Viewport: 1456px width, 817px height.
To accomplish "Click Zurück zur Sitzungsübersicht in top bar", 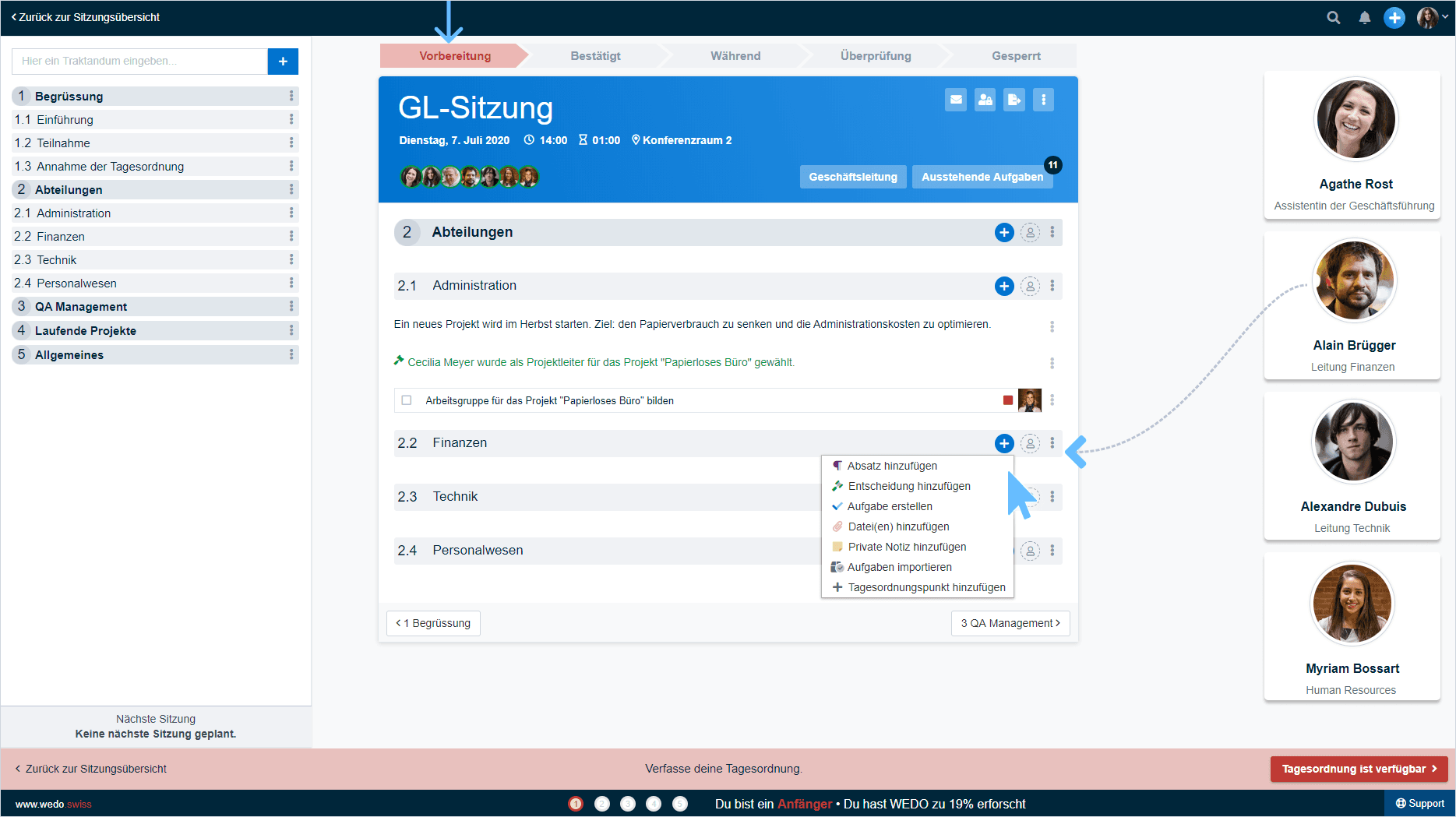I will (x=86, y=17).
